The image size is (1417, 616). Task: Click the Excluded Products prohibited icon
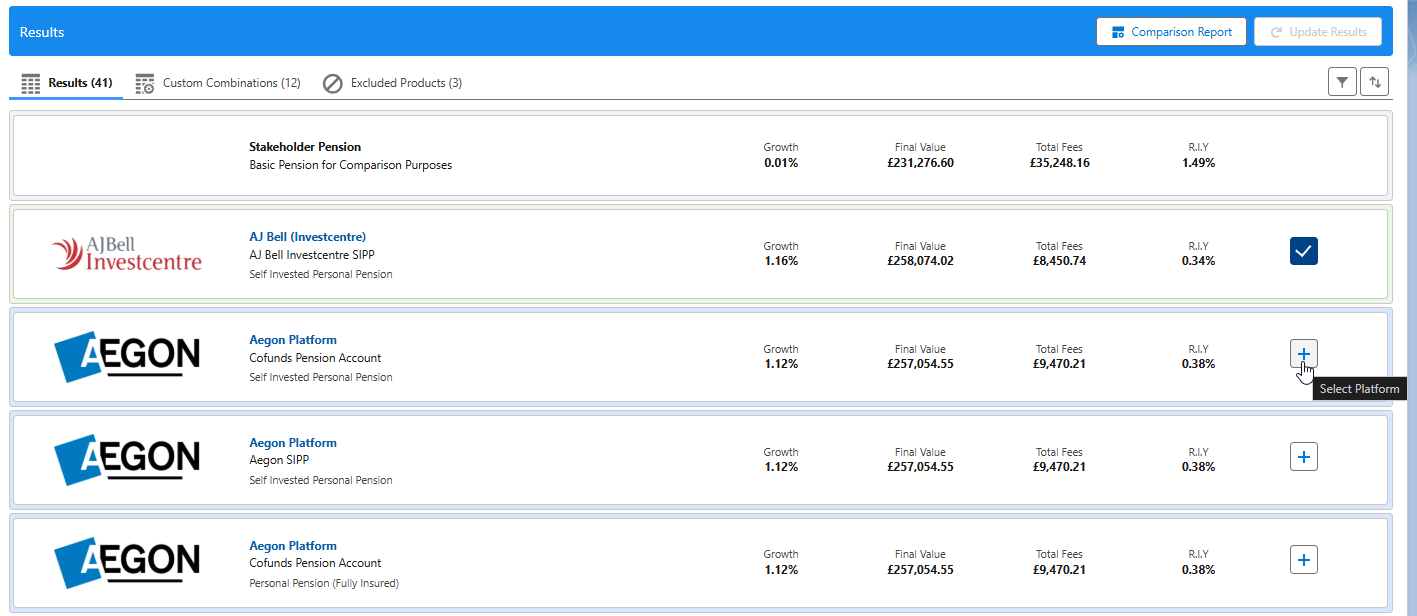[x=333, y=83]
